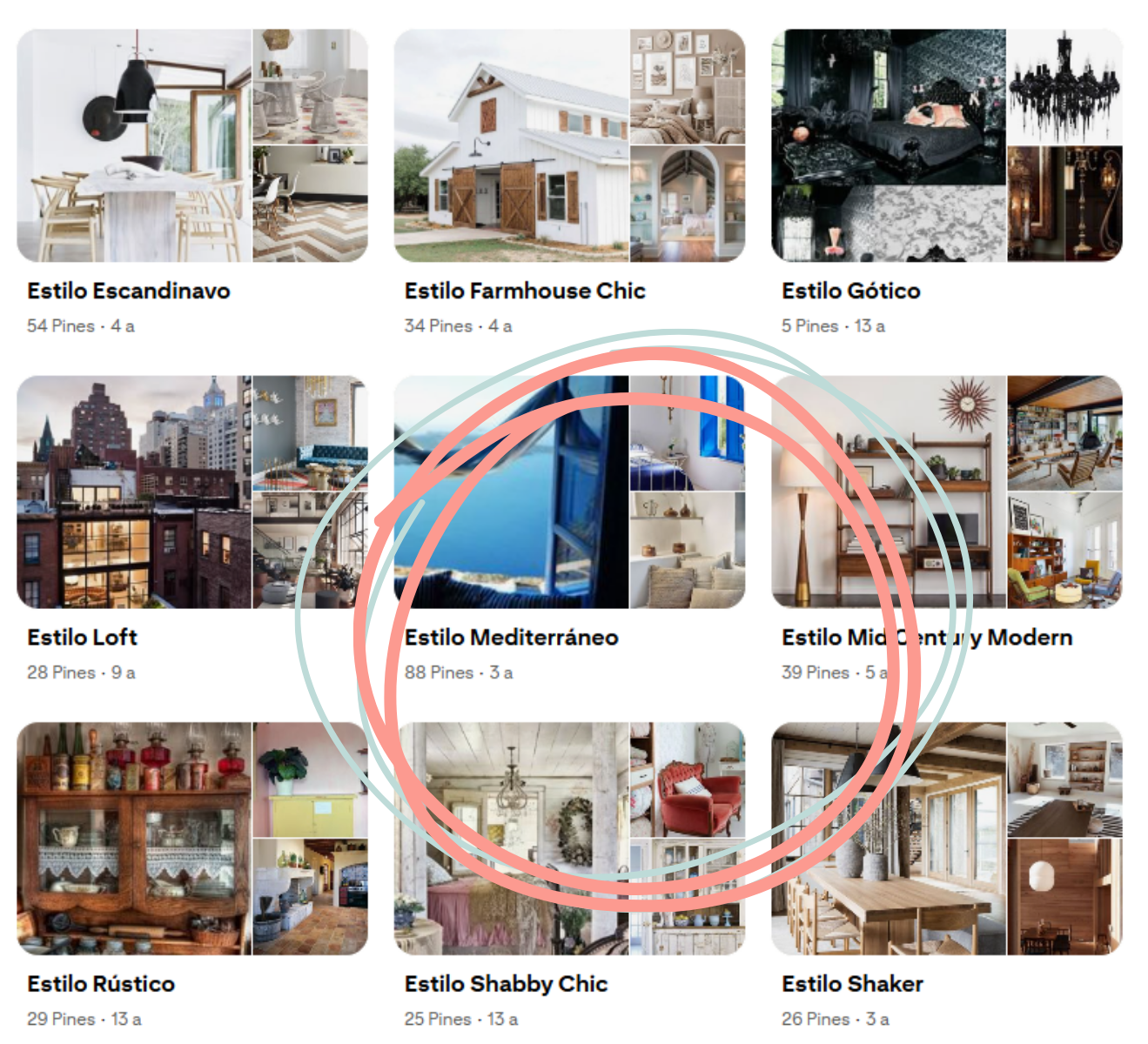Select the yellow dresser thumbnail in Rústico

pos(311,780)
